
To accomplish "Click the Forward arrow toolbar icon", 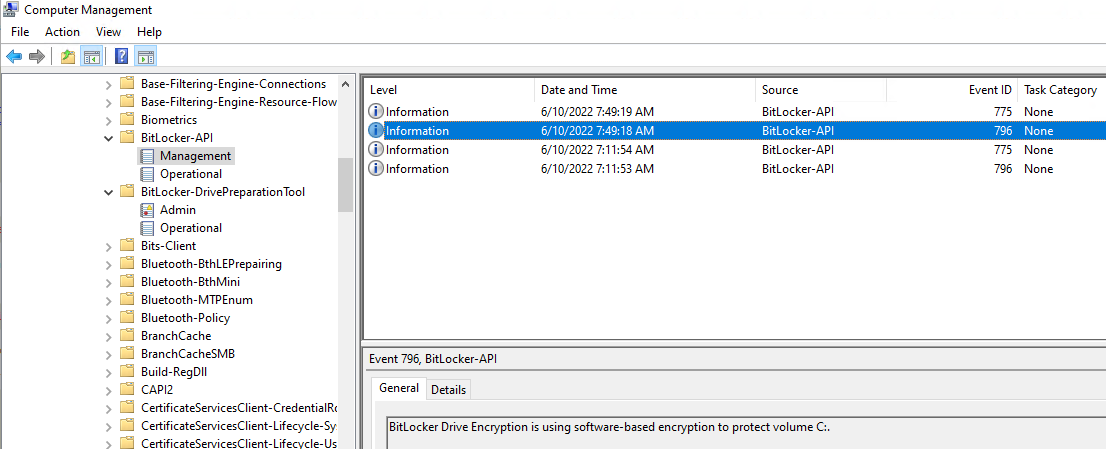I will 37,56.
